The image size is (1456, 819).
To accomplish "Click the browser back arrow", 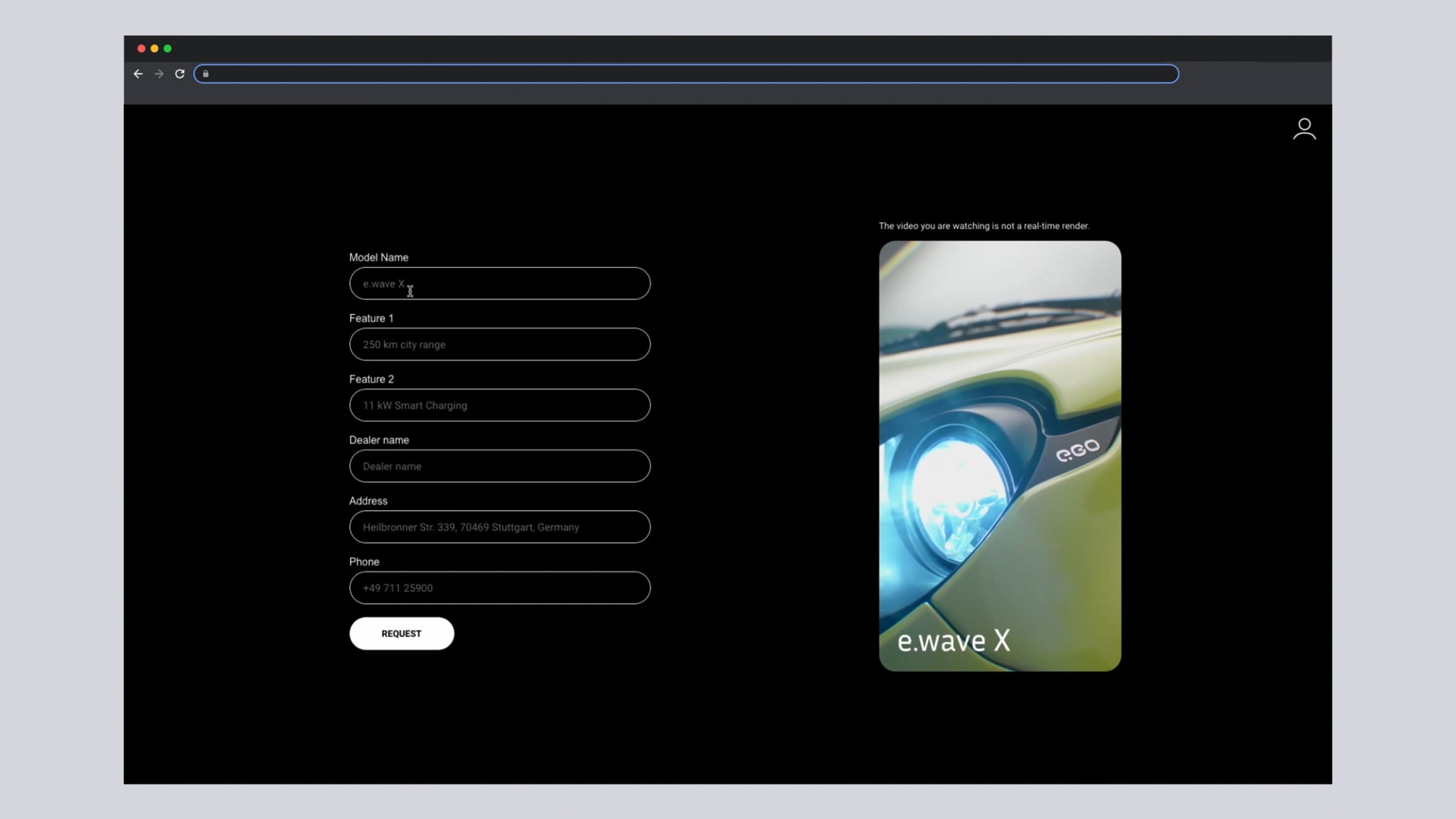I will 138,73.
